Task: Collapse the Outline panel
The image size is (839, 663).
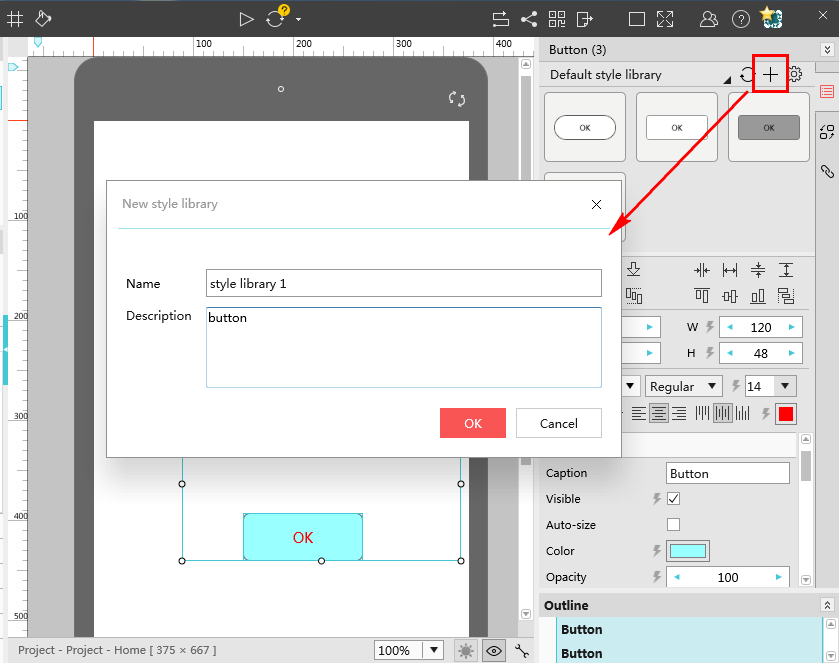Action: click(x=827, y=605)
